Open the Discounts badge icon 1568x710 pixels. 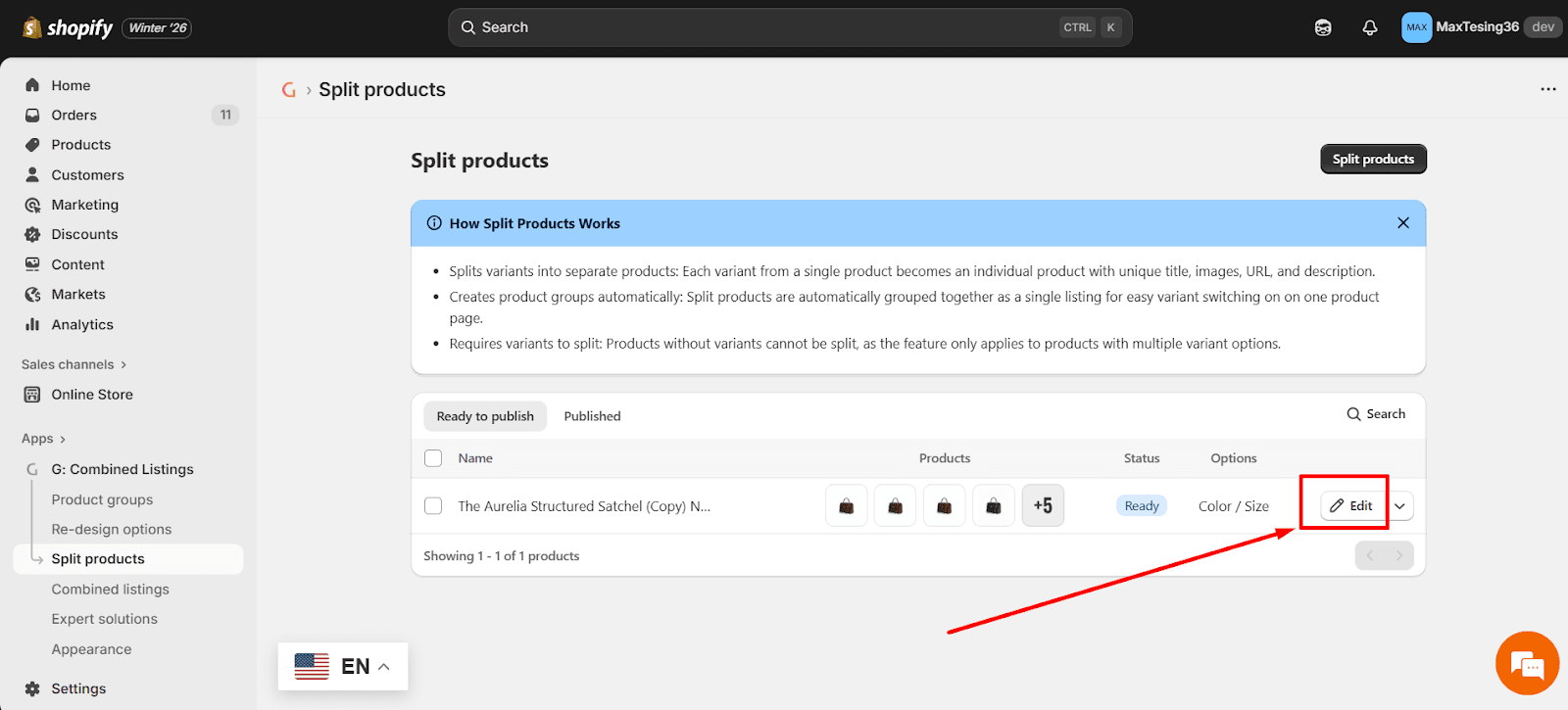32,234
